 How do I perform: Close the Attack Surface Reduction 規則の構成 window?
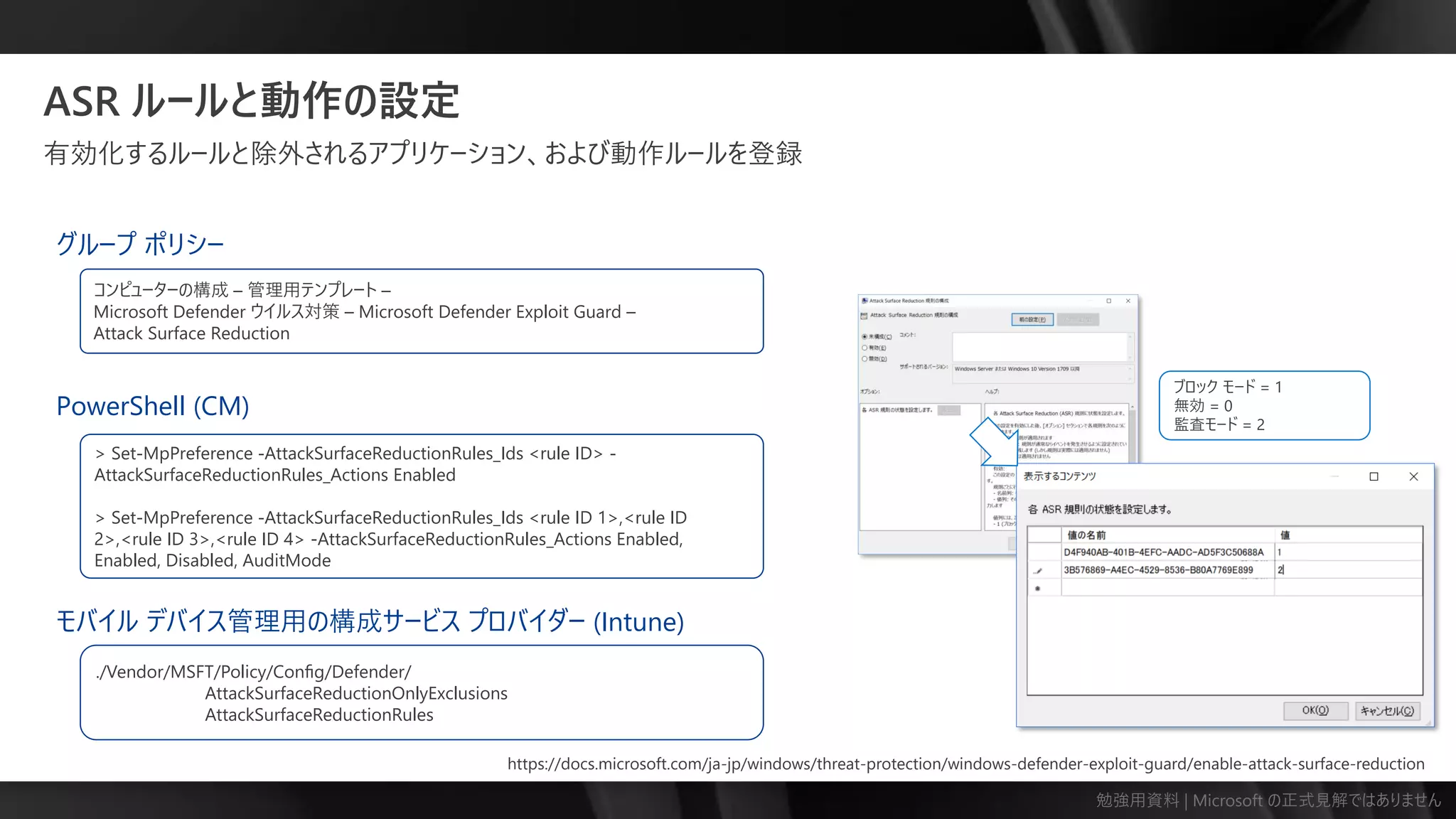click(1128, 301)
